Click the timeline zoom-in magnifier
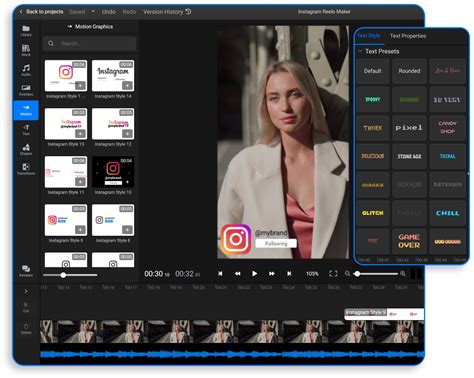The height and width of the screenshot is (378, 474). pyautogui.click(x=403, y=274)
